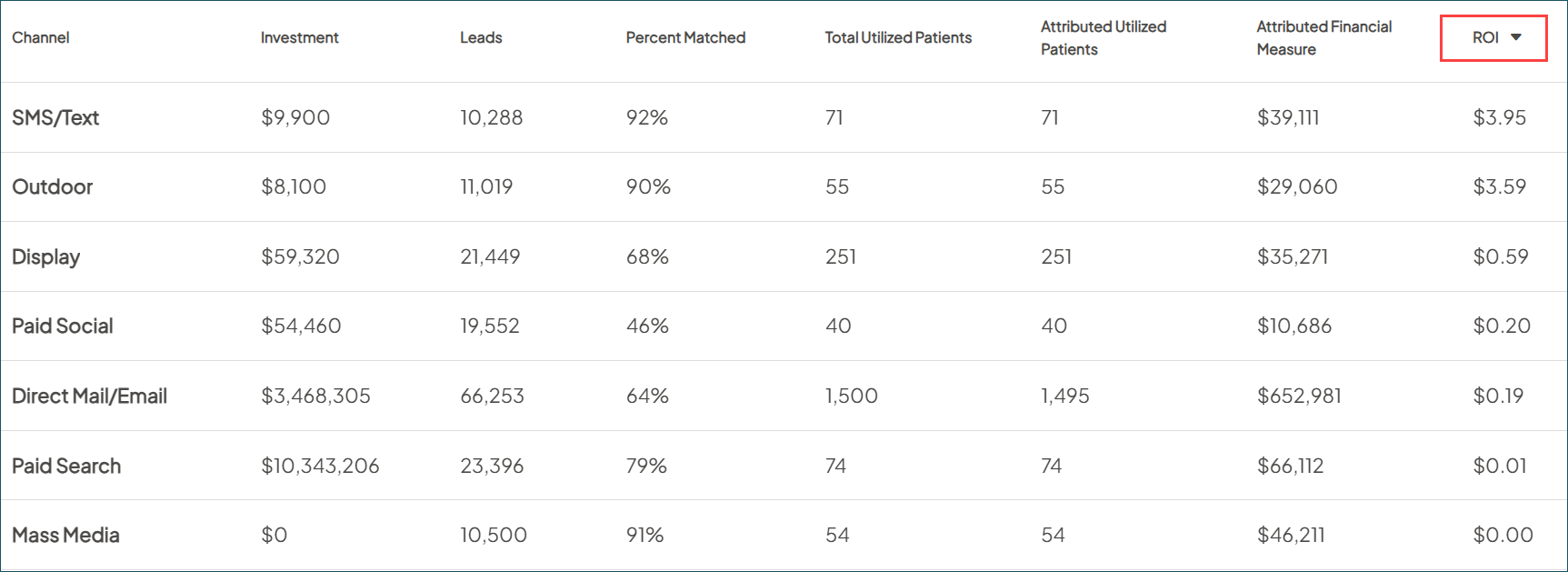
Task: Click the $3.95 ROI value
Action: [x=1499, y=117]
